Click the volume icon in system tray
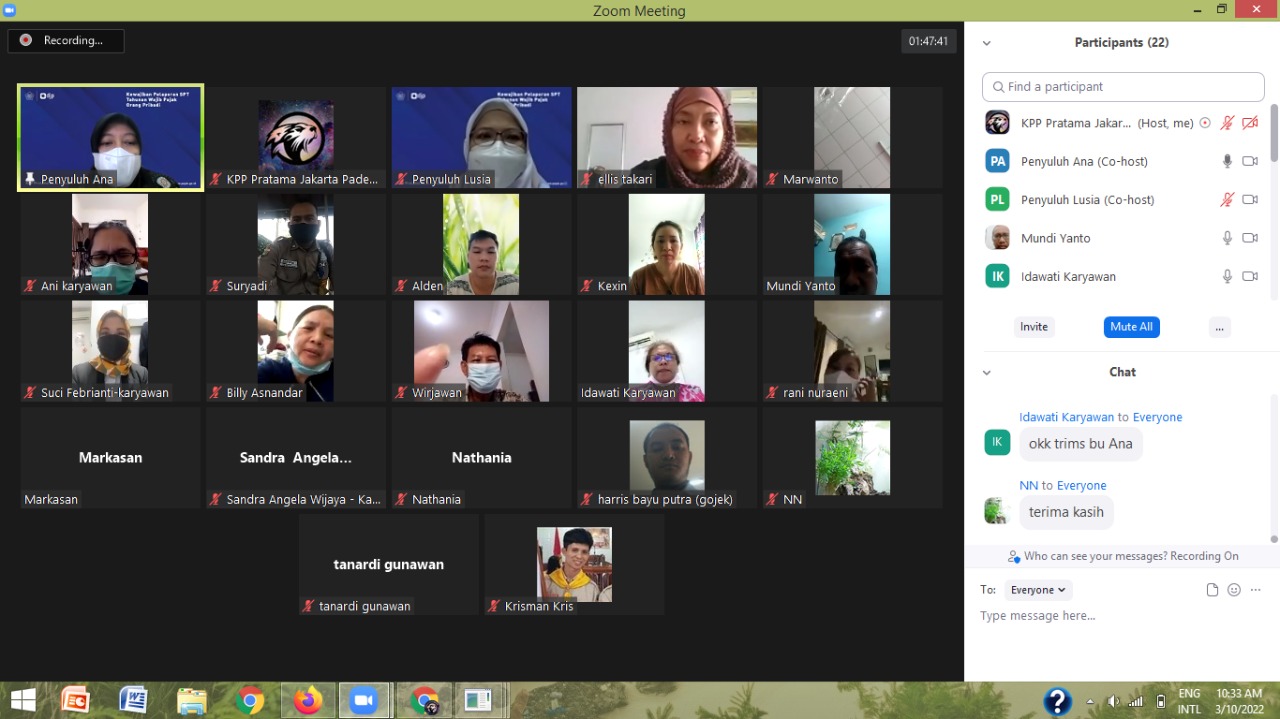This screenshot has height=719, width=1280. 1113,701
